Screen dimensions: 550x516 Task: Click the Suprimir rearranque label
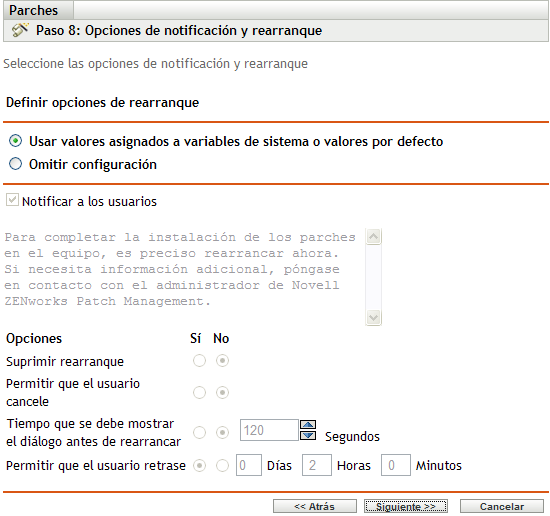pos(65,362)
